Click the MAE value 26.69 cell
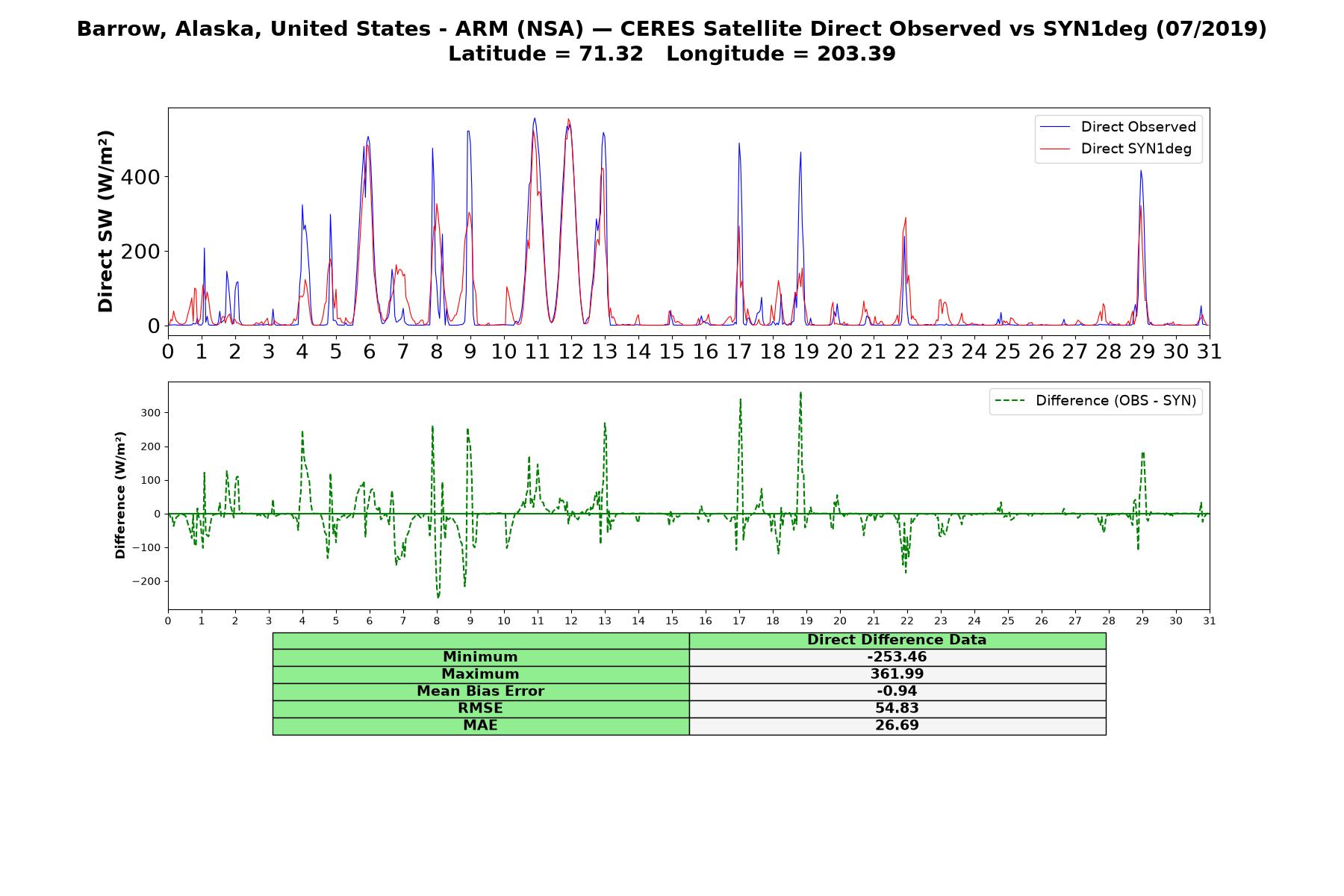Screen dimensions: 1344x896 (897, 726)
